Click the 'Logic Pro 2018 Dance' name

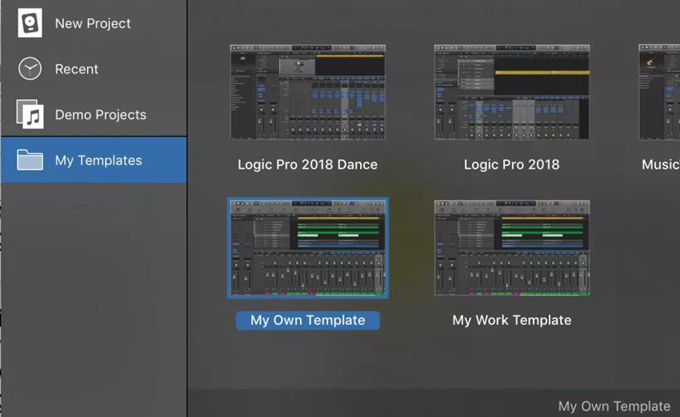307,165
